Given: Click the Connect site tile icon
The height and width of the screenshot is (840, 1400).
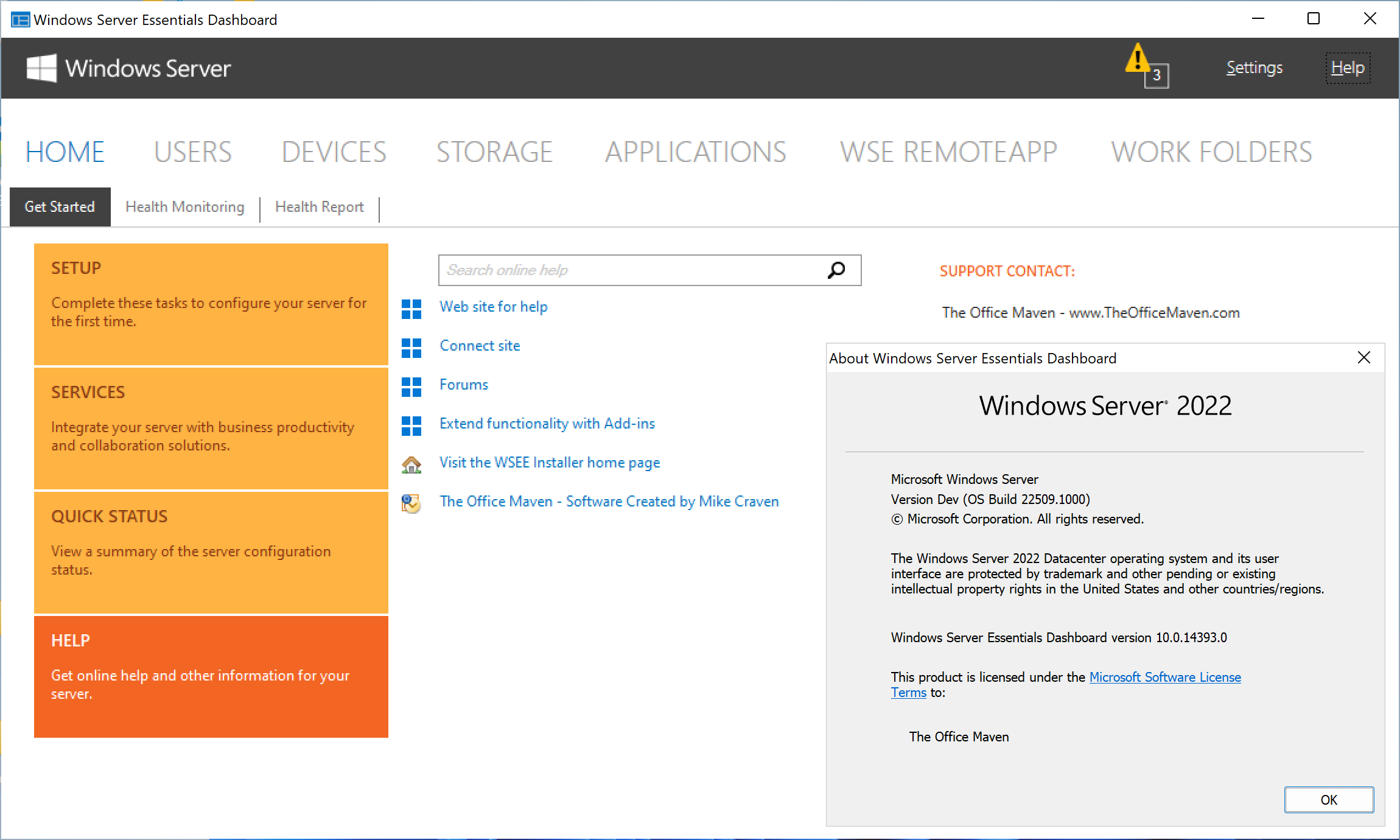Looking at the screenshot, I should click(x=412, y=349).
